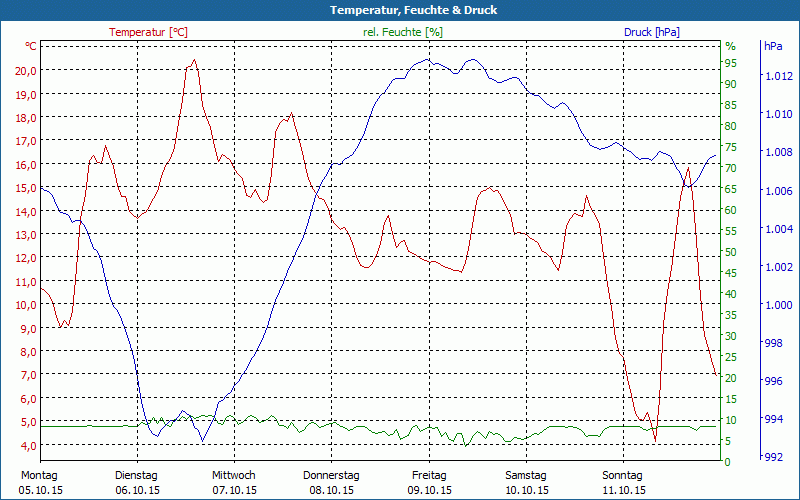This screenshot has width=800, height=500.
Task: Select the green "rel. Feuchte [%]" legend label
Action: (403, 32)
